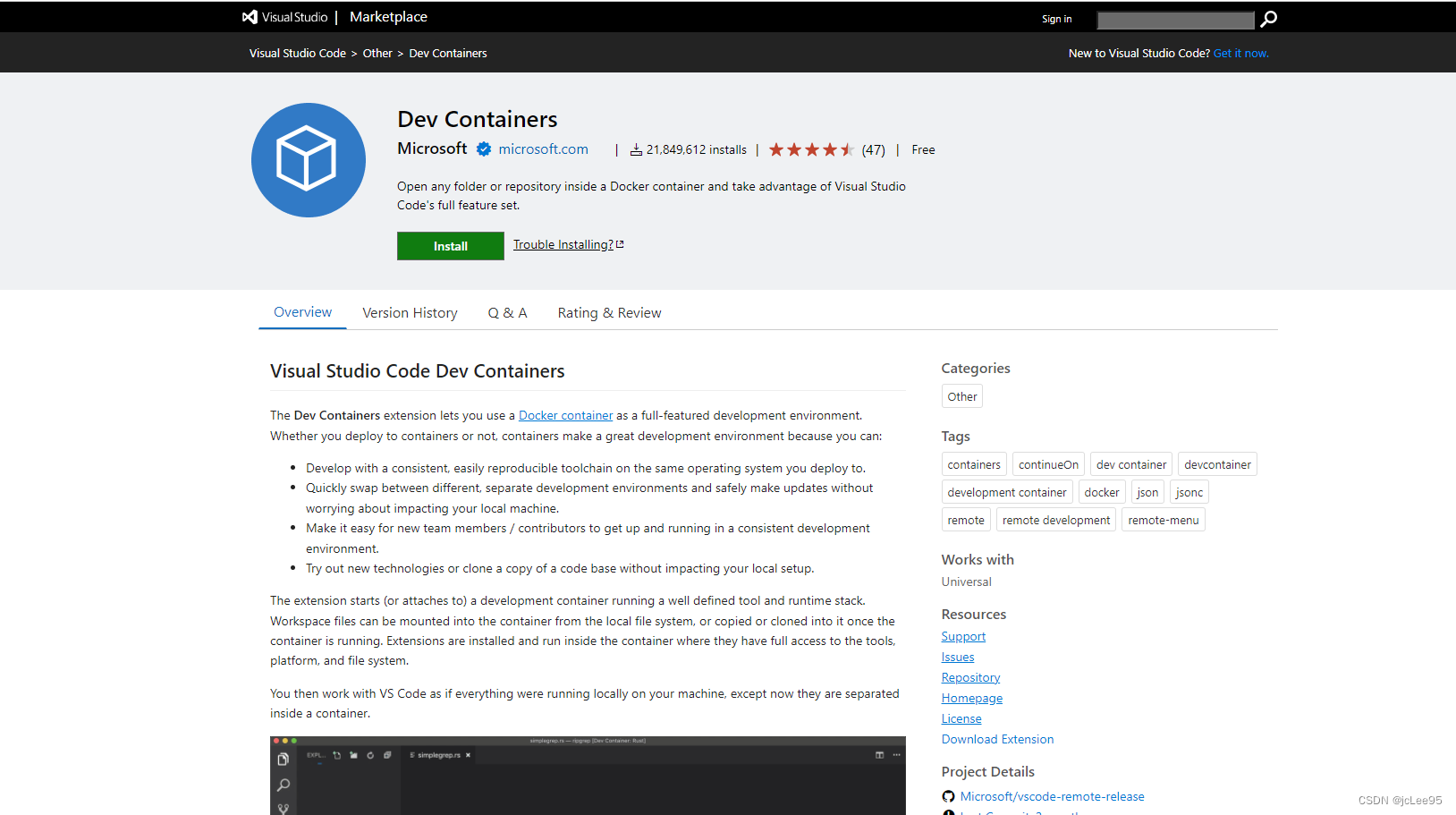The height and width of the screenshot is (815, 1456).
Task: Click the remote development tag
Action: coord(1056,520)
